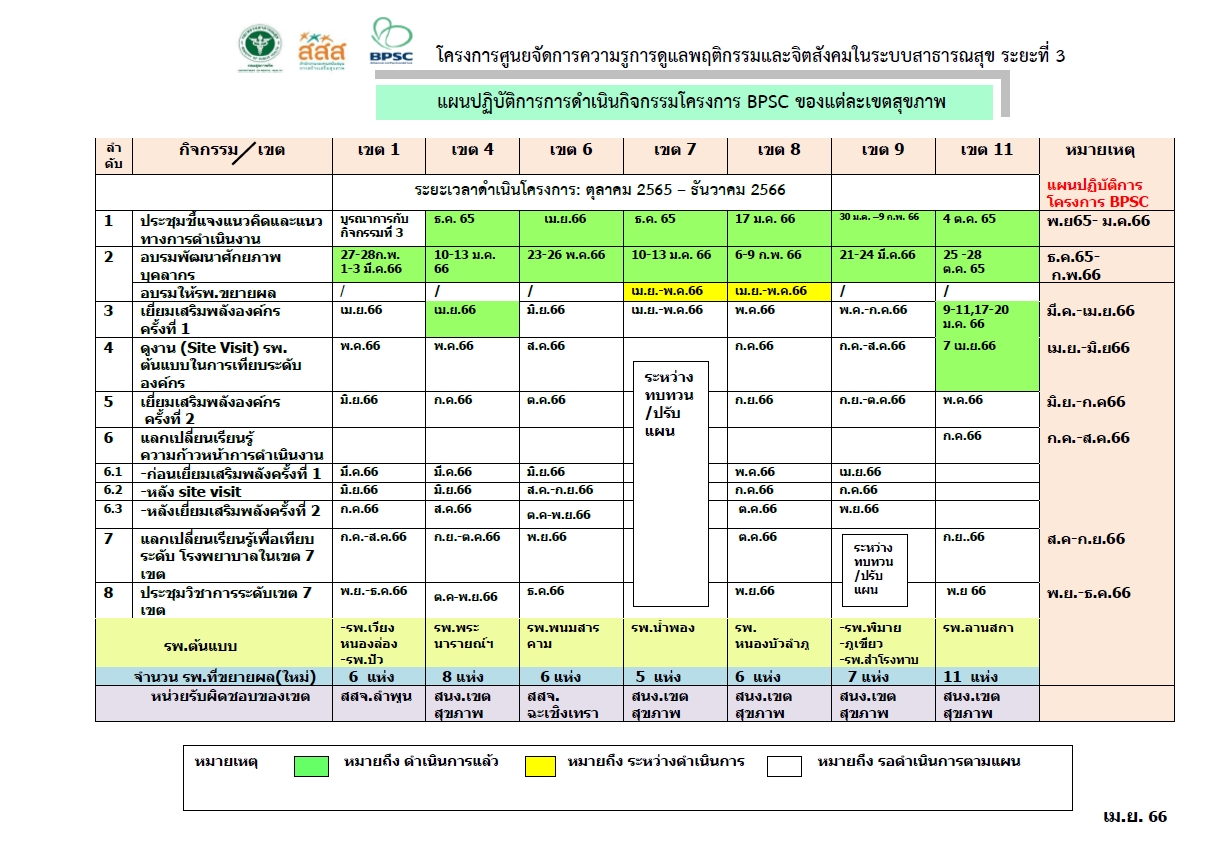Select the เขต 7 column header
Screen dimensions: 1229x859
pos(674,150)
